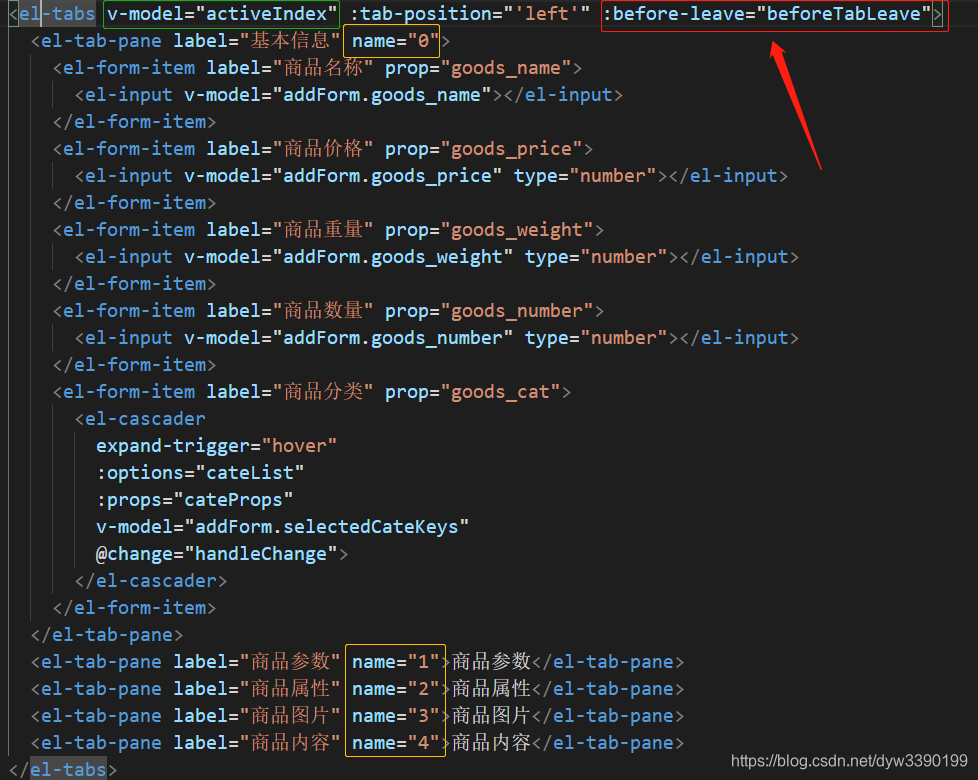
Task: Click :props="cateProps" attribute
Action: (195, 500)
